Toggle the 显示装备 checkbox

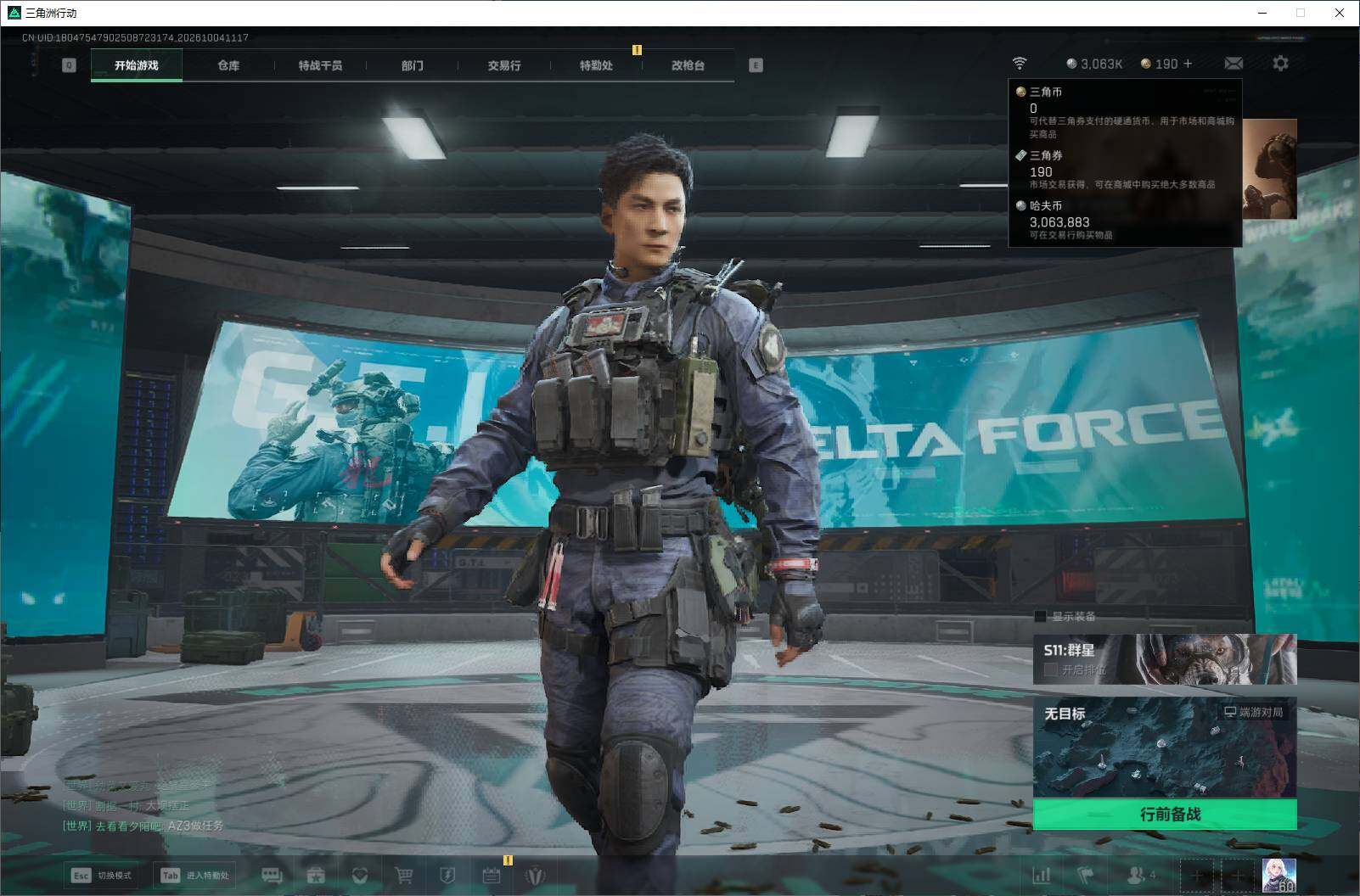click(1040, 616)
